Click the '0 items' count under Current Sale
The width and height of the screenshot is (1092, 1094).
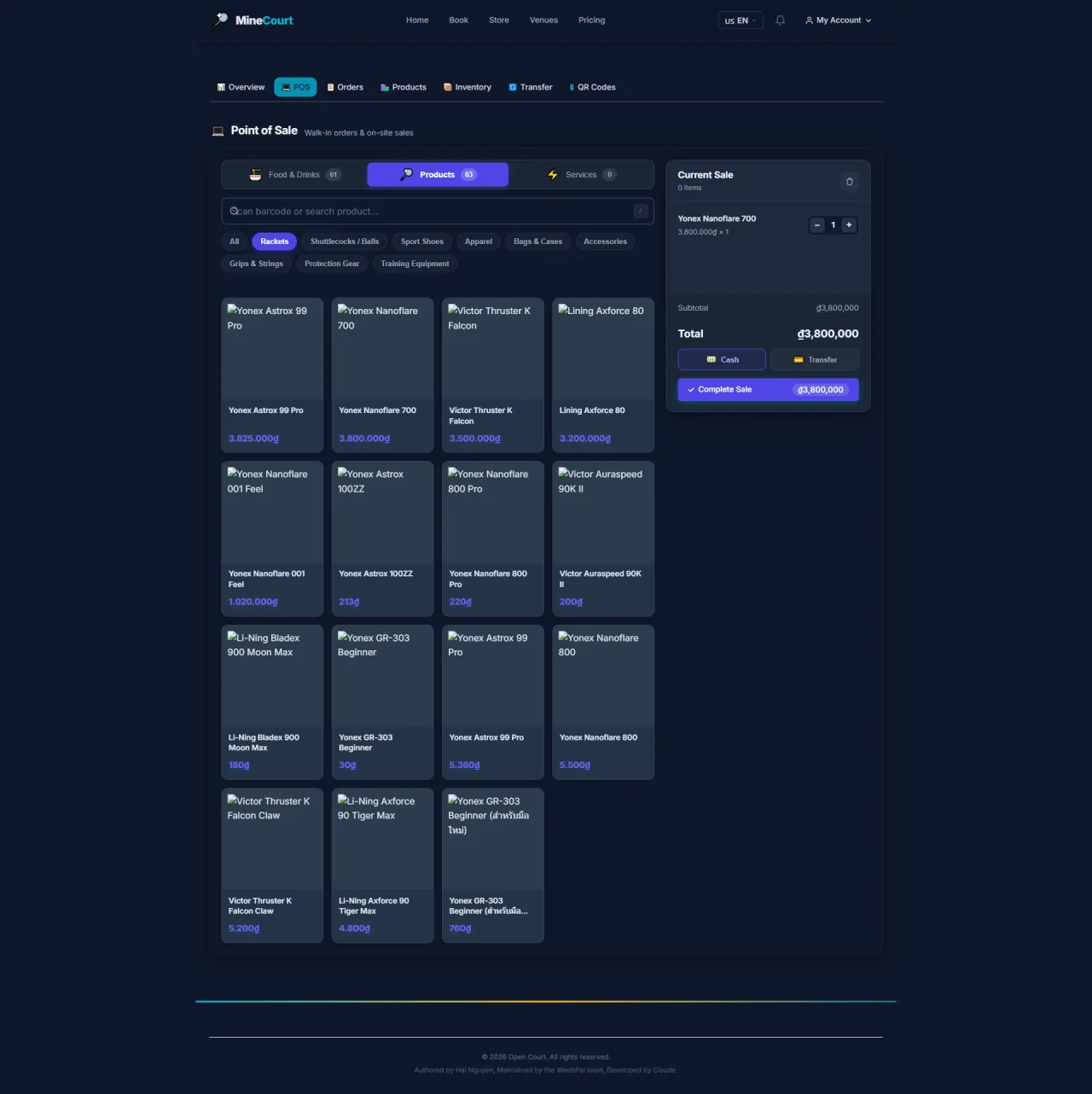689,188
